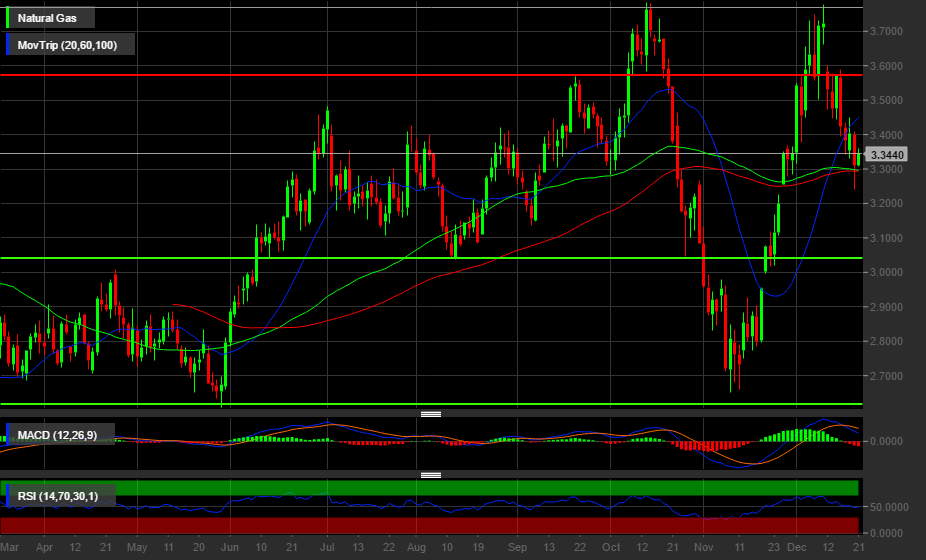Click the green color bar beside Natural Gas
This screenshot has height=560, width=926.
tap(8, 18)
